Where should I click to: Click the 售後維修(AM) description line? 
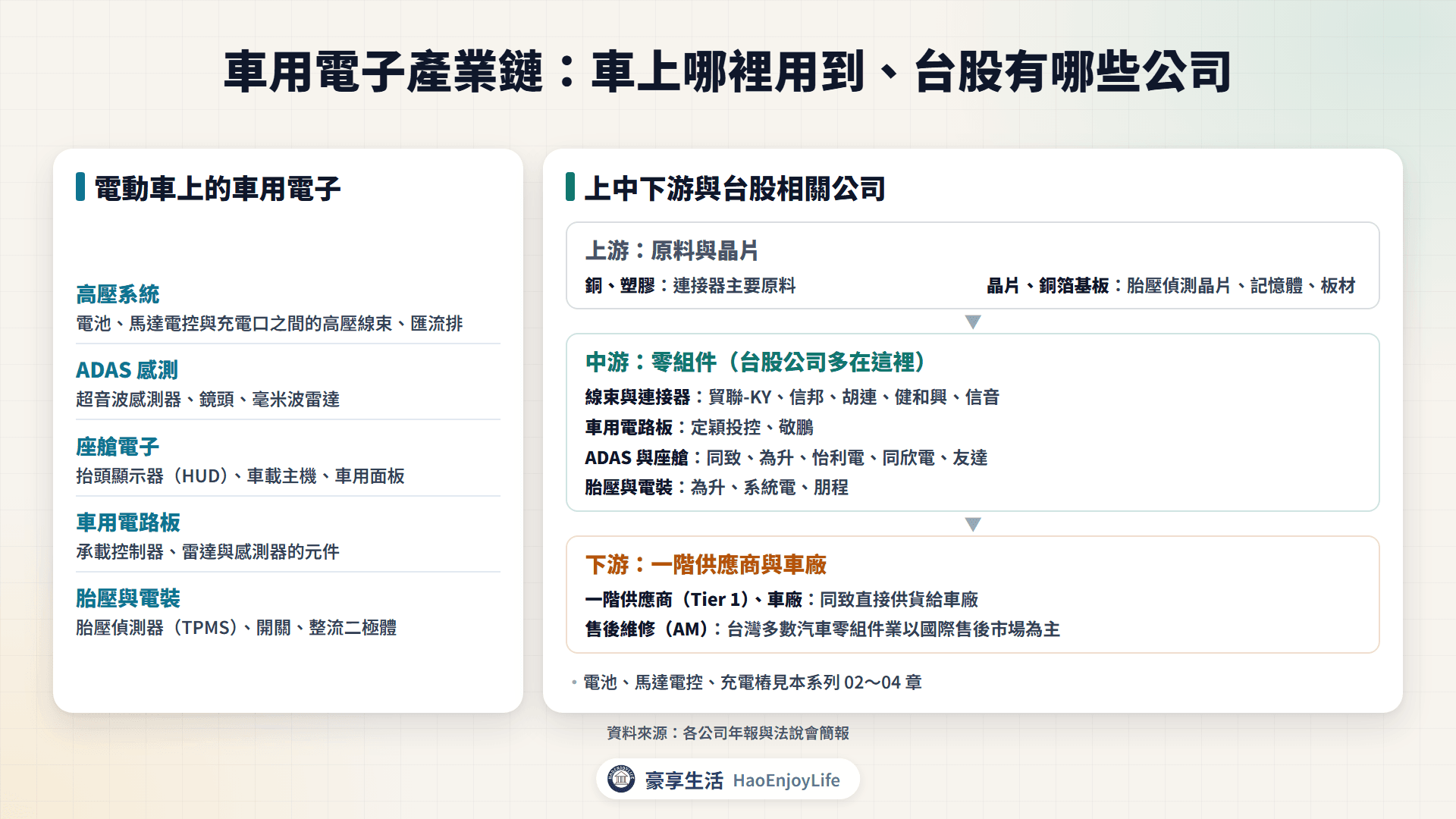(x=823, y=629)
